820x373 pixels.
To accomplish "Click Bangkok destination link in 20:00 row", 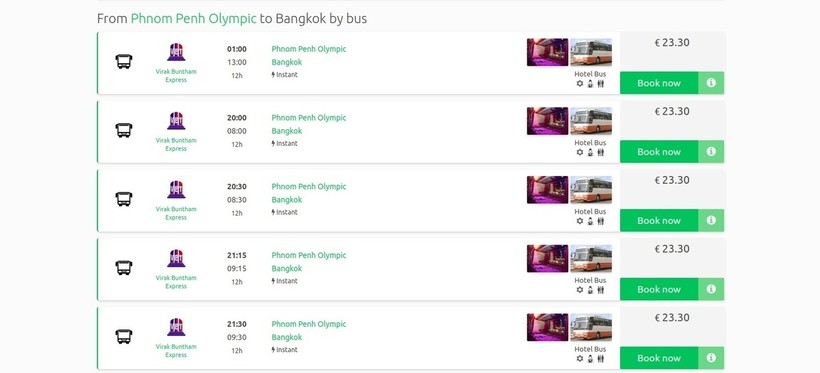I will tap(287, 131).
